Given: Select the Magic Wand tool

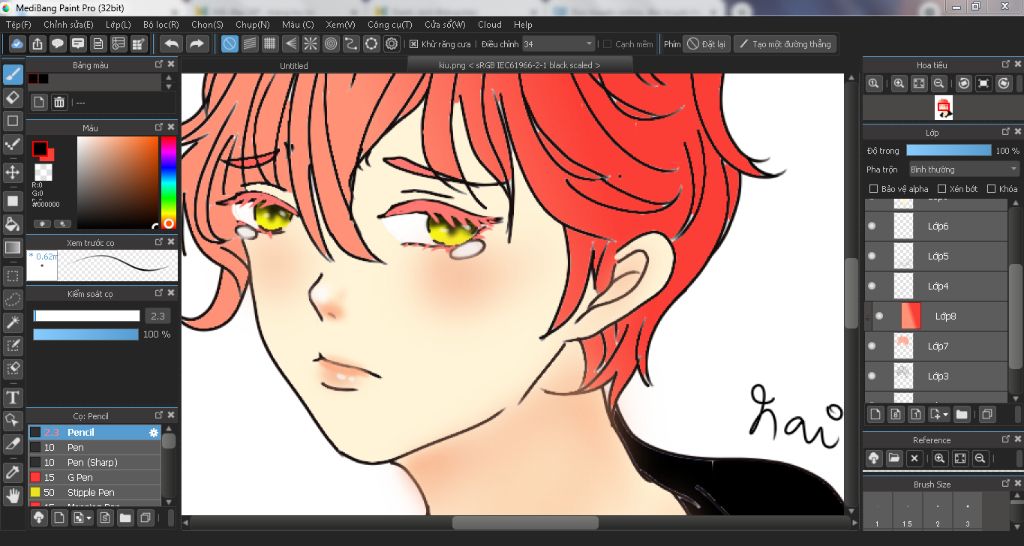Looking at the screenshot, I should pyautogui.click(x=12, y=322).
